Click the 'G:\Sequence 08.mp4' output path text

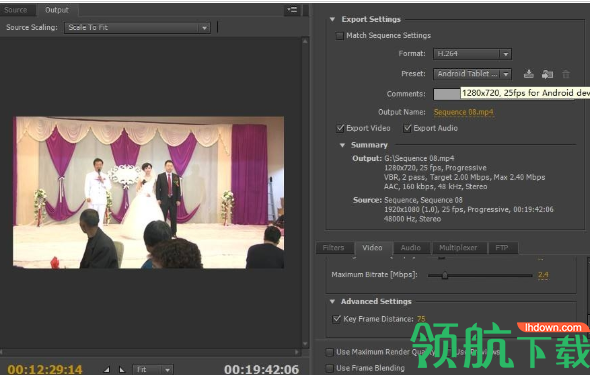(x=419, y=158)
